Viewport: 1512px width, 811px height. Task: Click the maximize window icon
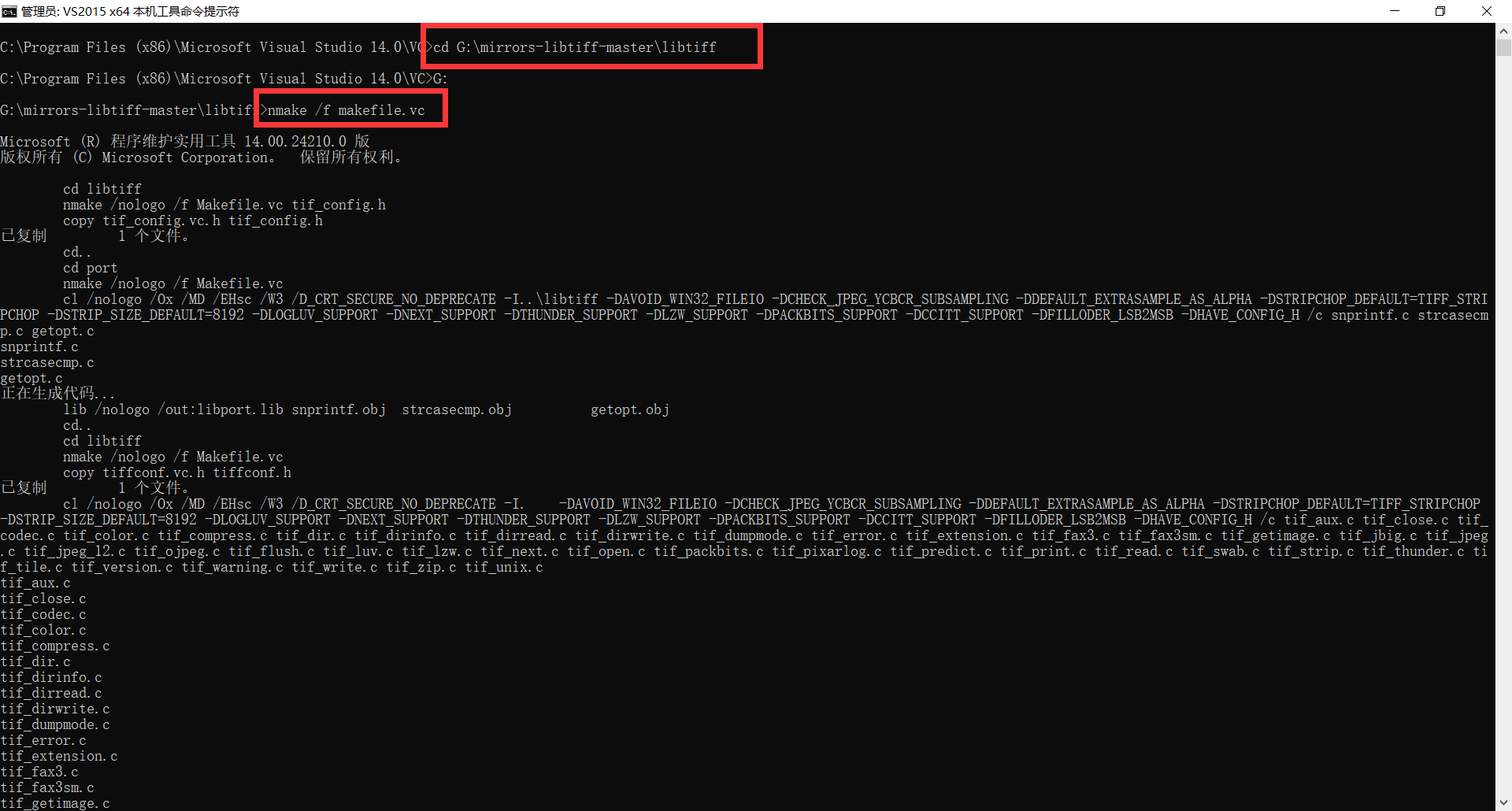[1440, 11]
